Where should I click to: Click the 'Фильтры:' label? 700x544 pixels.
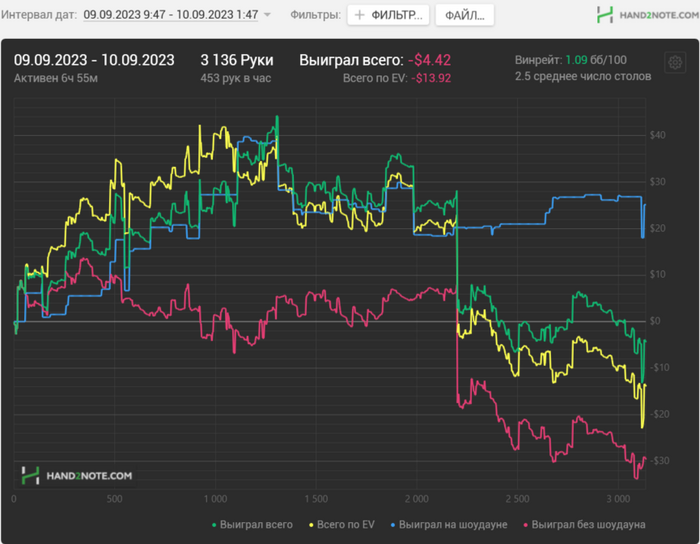tap(316, 15)
